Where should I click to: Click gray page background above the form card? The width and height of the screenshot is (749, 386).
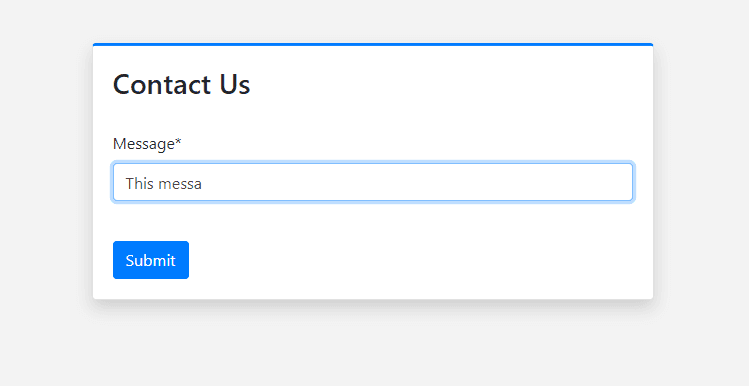(373, 19)
